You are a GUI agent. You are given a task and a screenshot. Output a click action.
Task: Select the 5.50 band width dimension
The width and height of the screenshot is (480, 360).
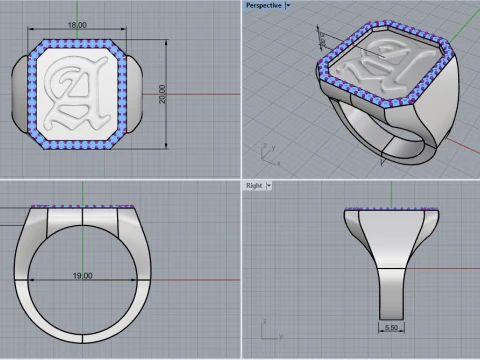[x=391, y=328]
